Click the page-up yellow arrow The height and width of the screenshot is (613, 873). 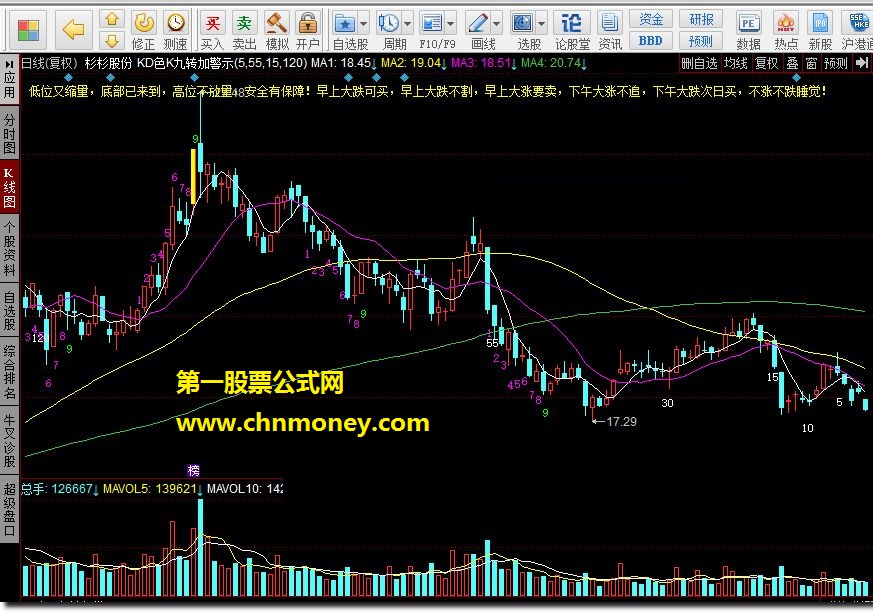(112, 19)
